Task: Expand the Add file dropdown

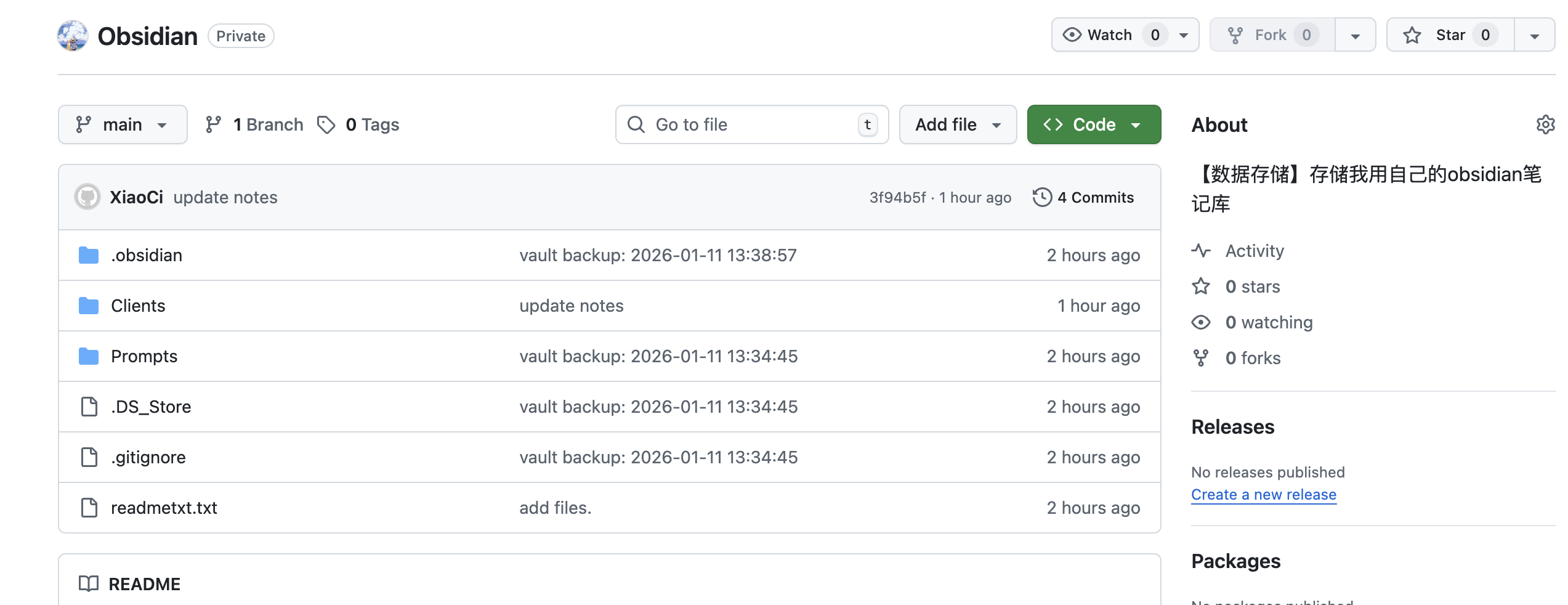Action: [958, 124]
